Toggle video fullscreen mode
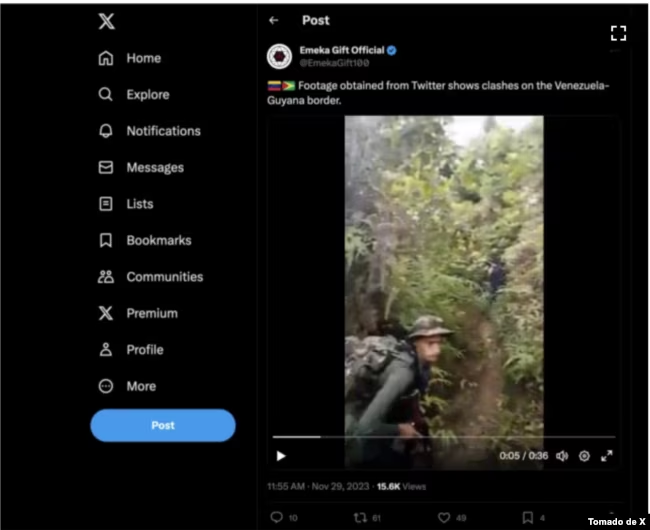Screen dimensions: 650x530 coord(606,456)
